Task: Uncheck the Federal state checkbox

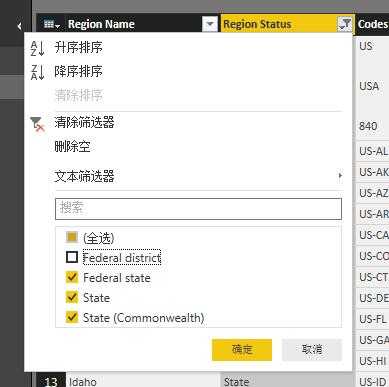Action: point(72,277)
